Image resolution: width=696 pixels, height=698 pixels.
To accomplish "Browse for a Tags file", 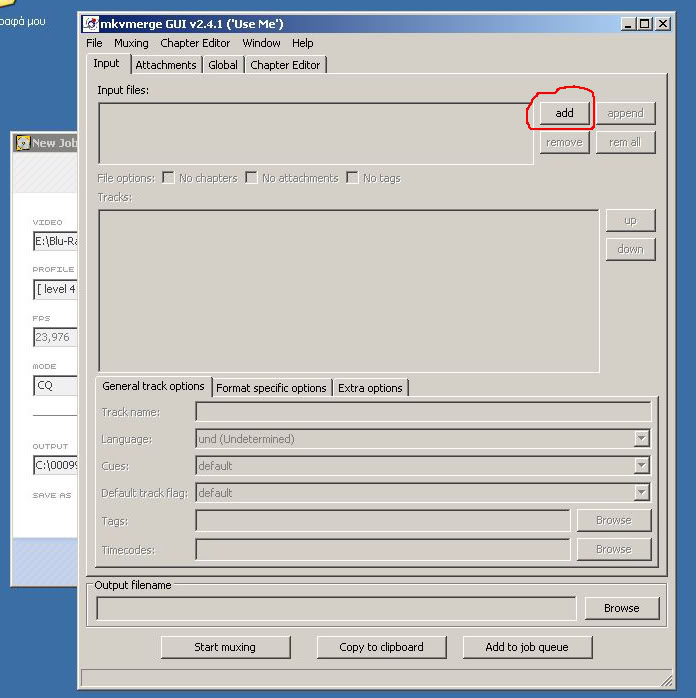I will pos(614,520).
